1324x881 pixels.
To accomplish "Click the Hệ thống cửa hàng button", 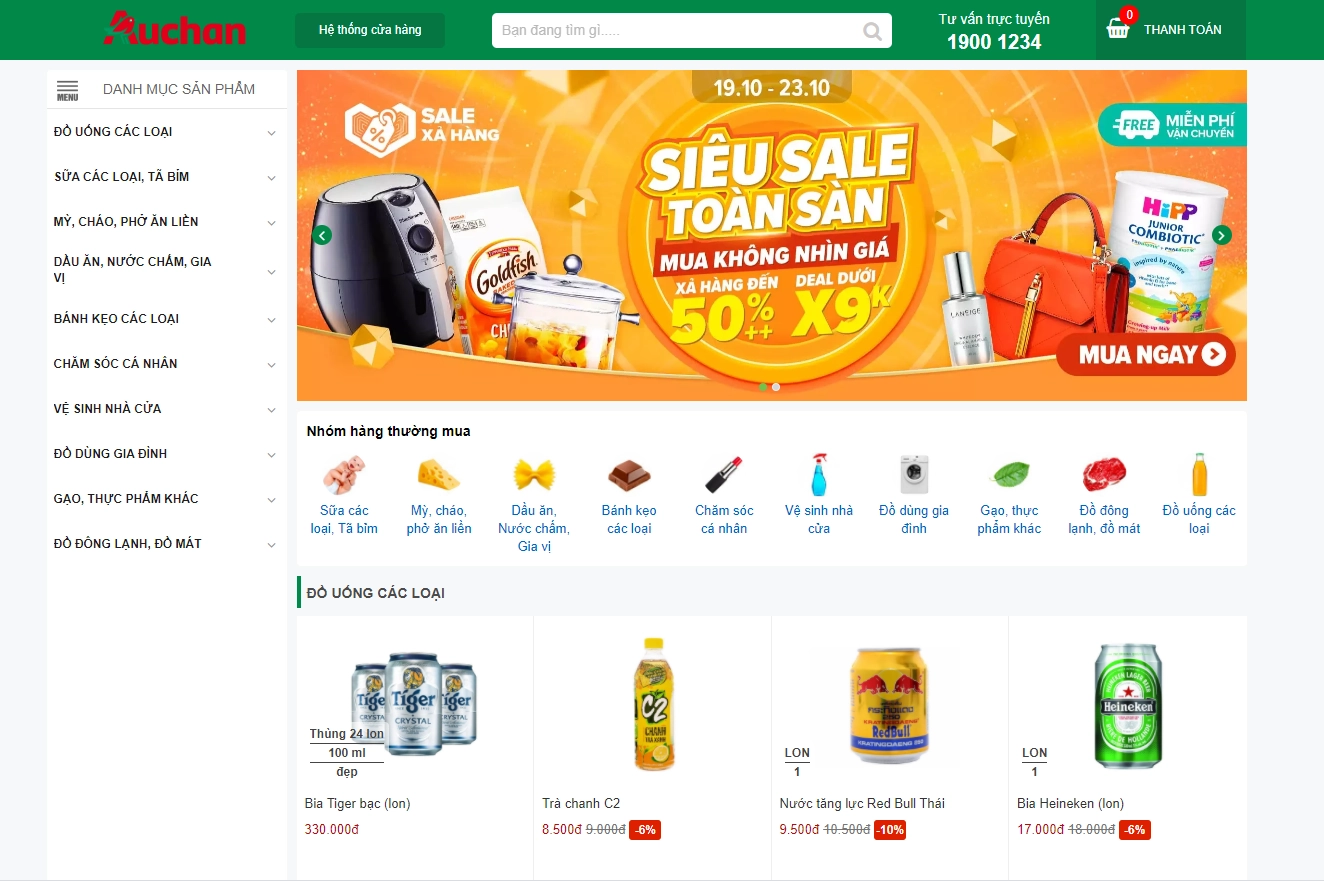I will (370, 30).
